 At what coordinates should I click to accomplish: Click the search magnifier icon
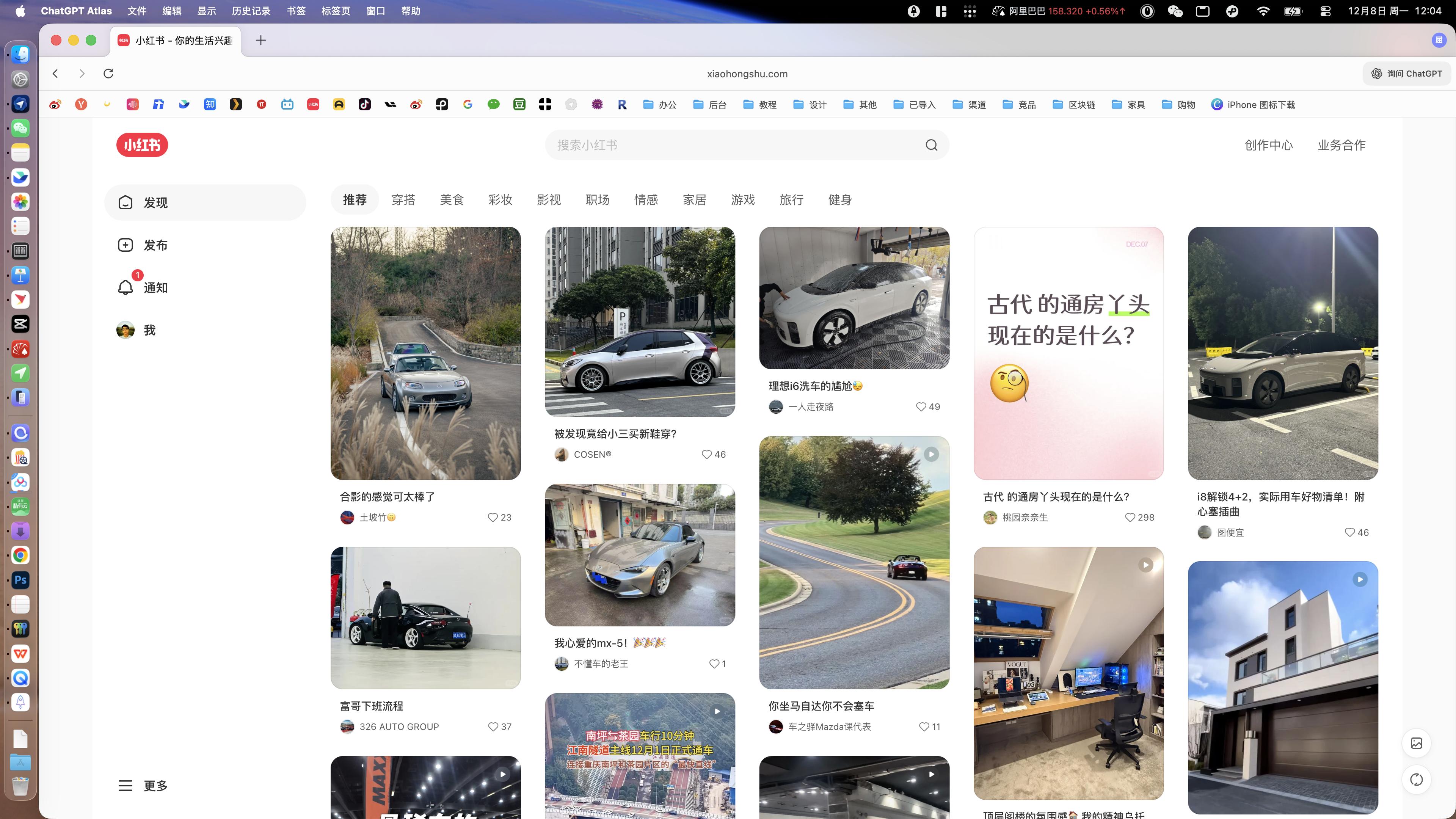(x=931, y=145)
